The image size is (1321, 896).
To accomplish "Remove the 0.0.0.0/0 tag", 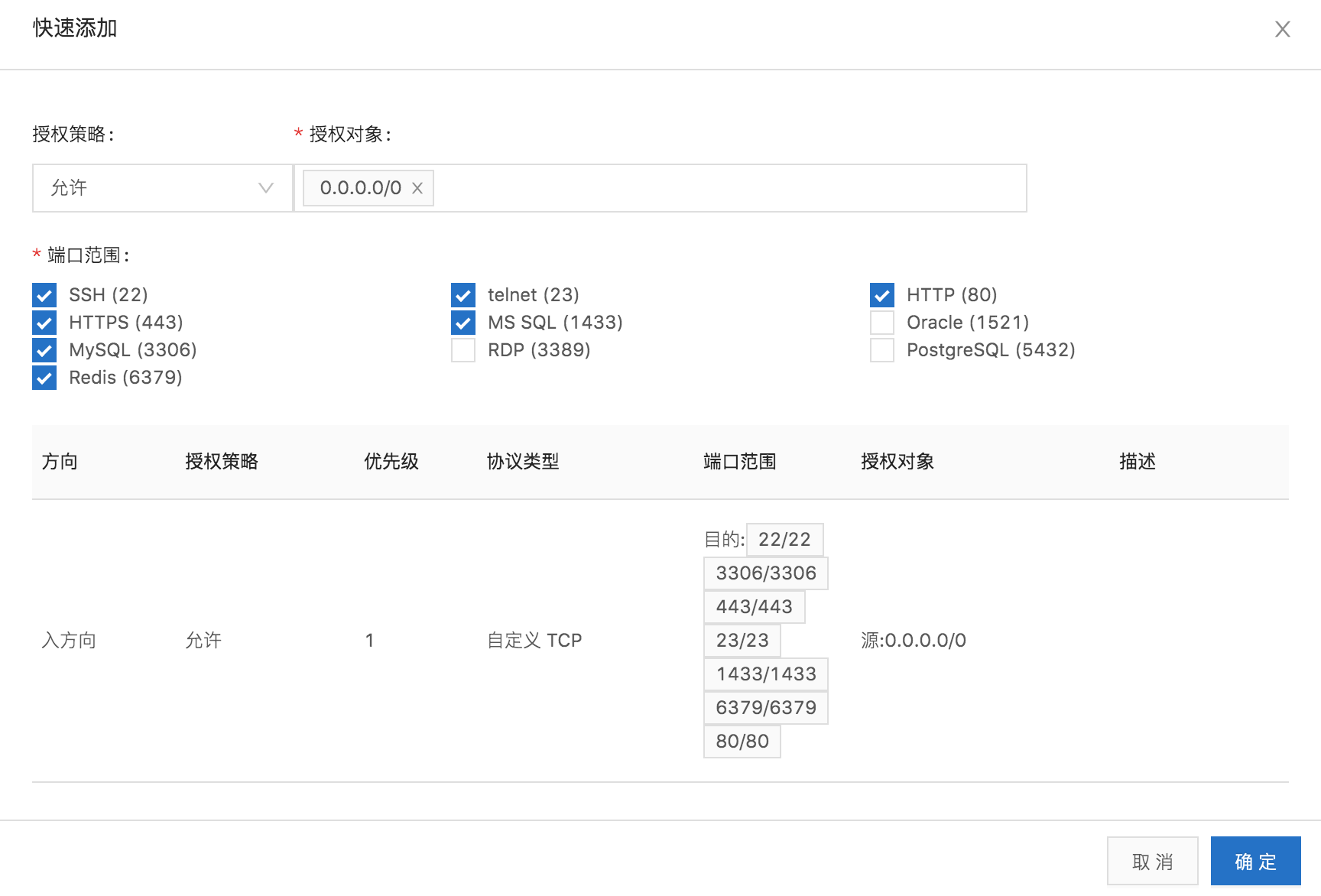I will (417, 188).
